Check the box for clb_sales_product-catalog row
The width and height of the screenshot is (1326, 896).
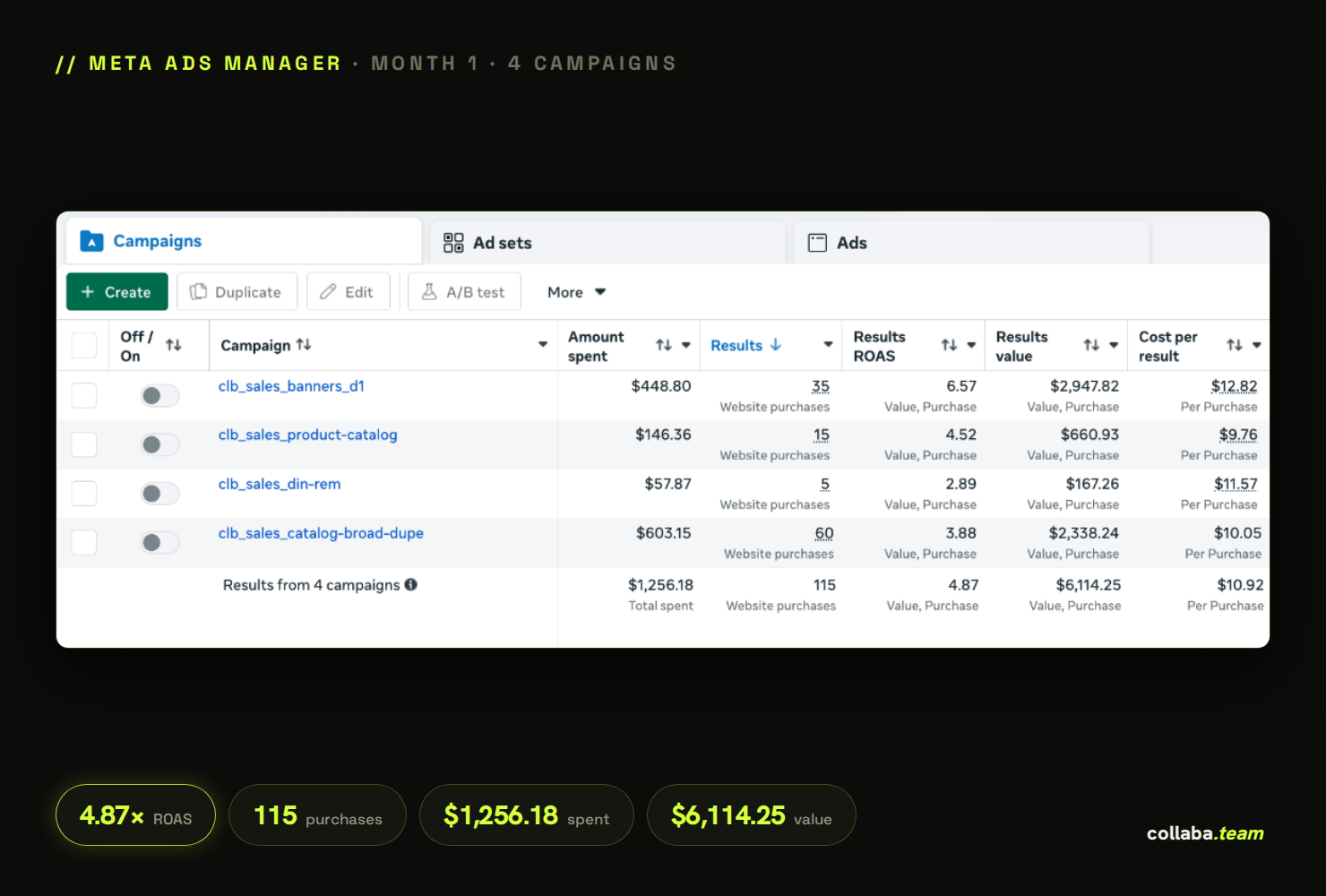84,444
